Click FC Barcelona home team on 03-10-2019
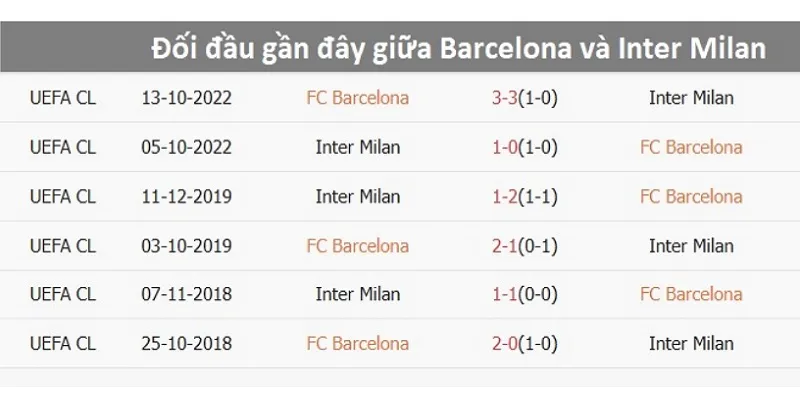This screenshot has height=400, width=800. (x=357, y=245)
